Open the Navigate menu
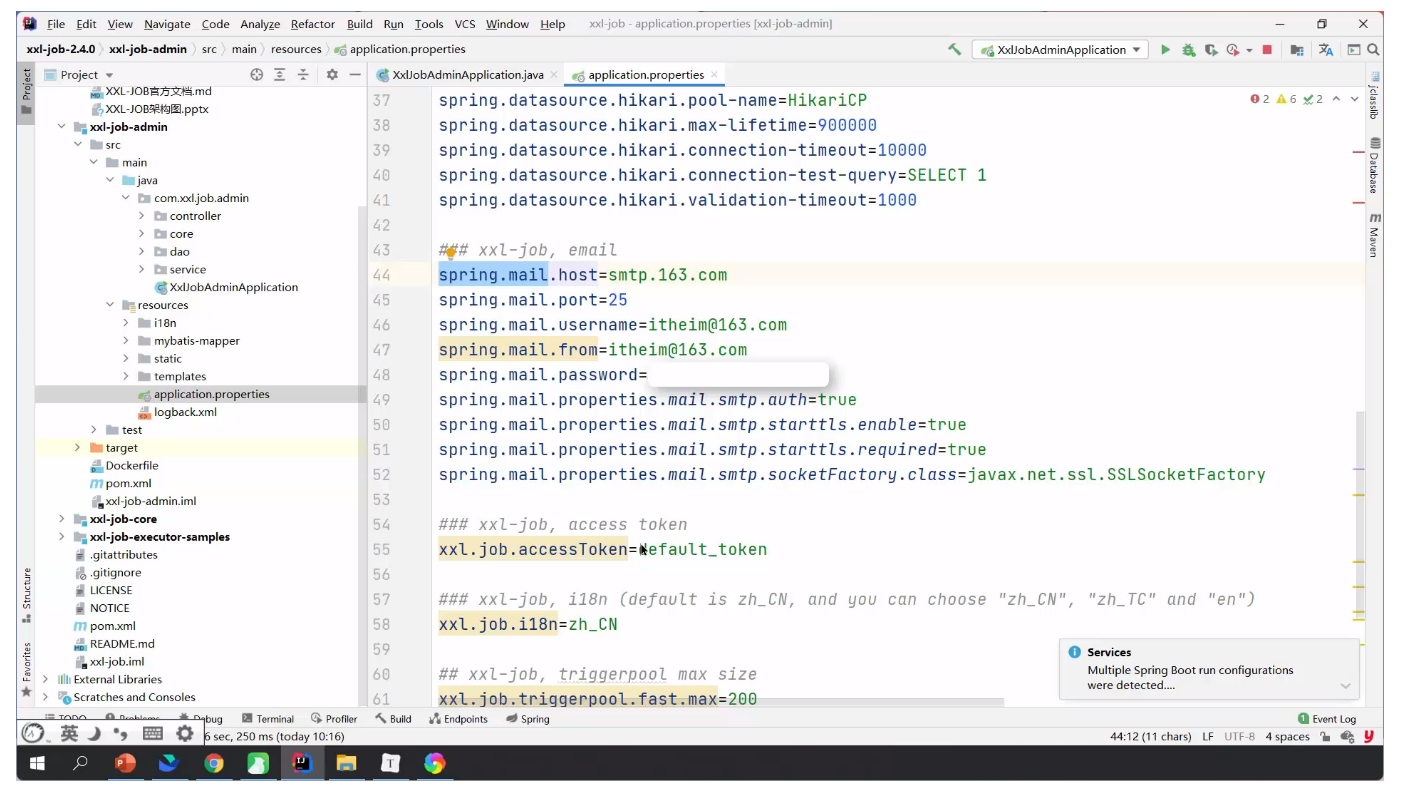 167,24
